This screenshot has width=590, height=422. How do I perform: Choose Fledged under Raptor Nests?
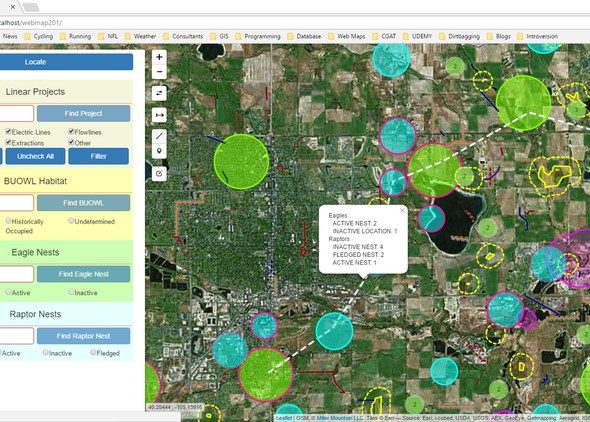coord(93,352)
